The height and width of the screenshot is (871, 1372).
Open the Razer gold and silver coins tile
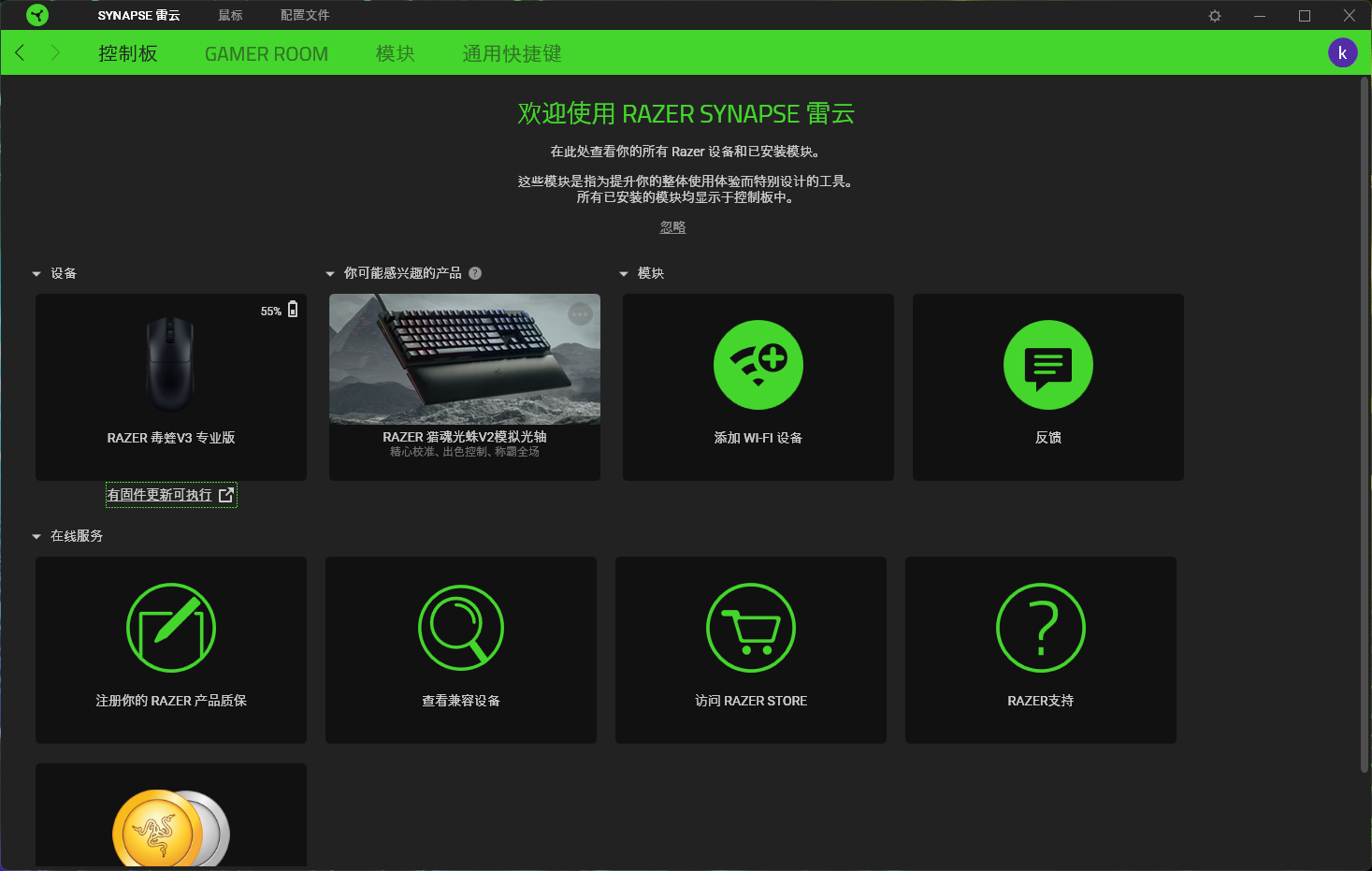(x=171, y=815)
